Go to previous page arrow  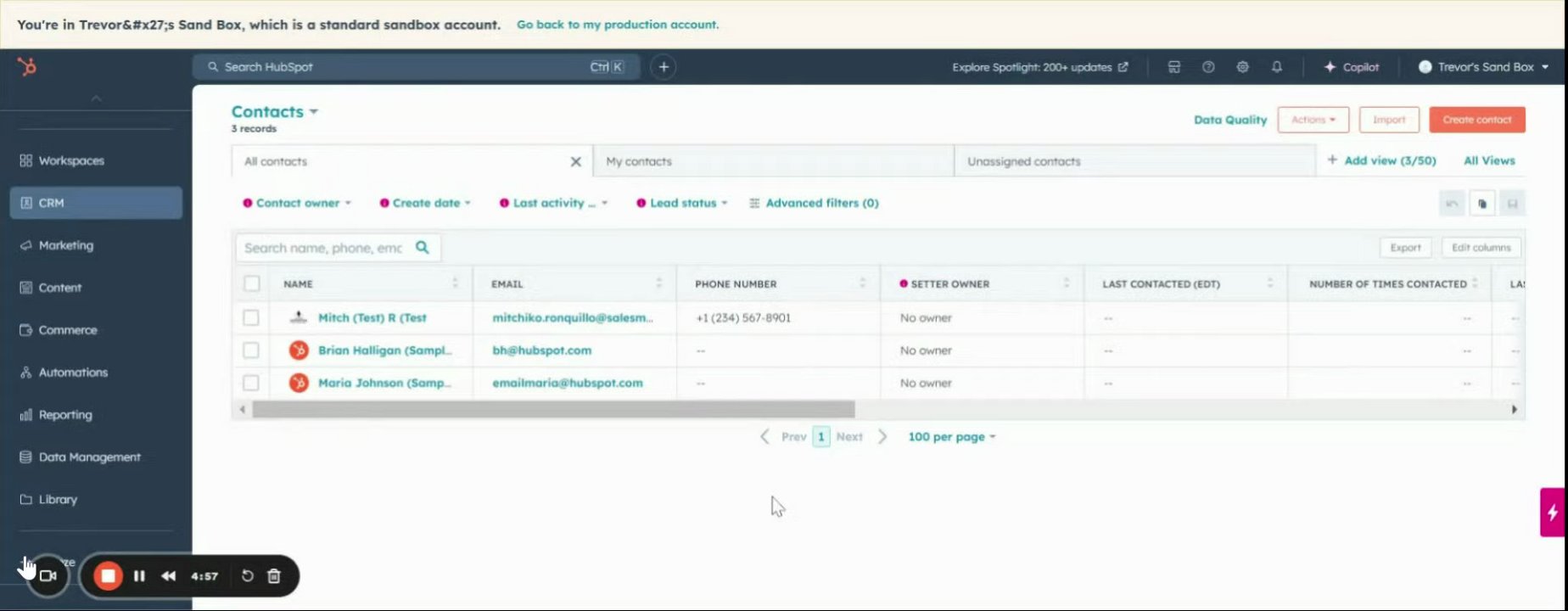click(x=764, y=436)
